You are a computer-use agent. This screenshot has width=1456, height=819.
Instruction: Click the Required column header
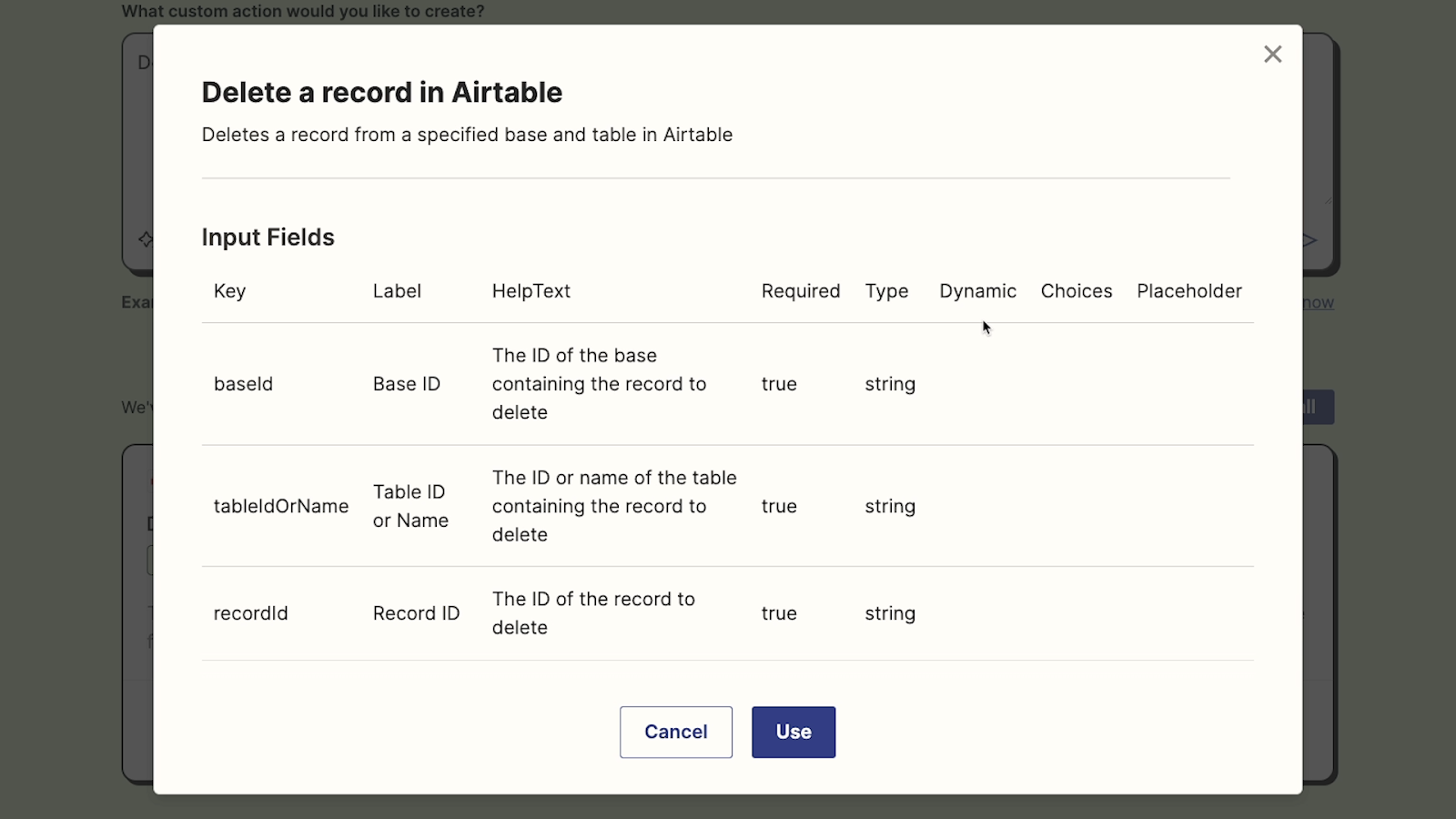[801, 291]
